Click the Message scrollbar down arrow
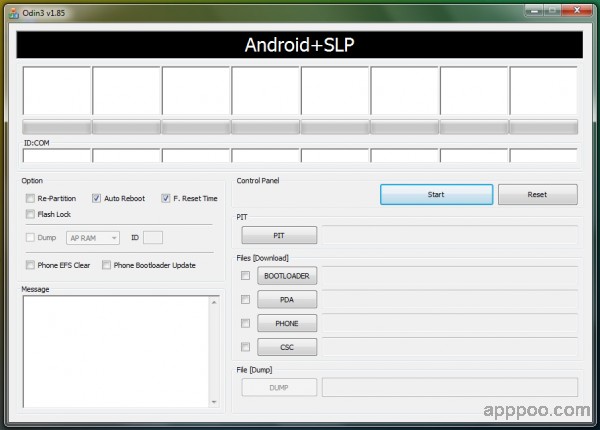The width and height of the screenshot is (600, 430). tap(214, 402)
